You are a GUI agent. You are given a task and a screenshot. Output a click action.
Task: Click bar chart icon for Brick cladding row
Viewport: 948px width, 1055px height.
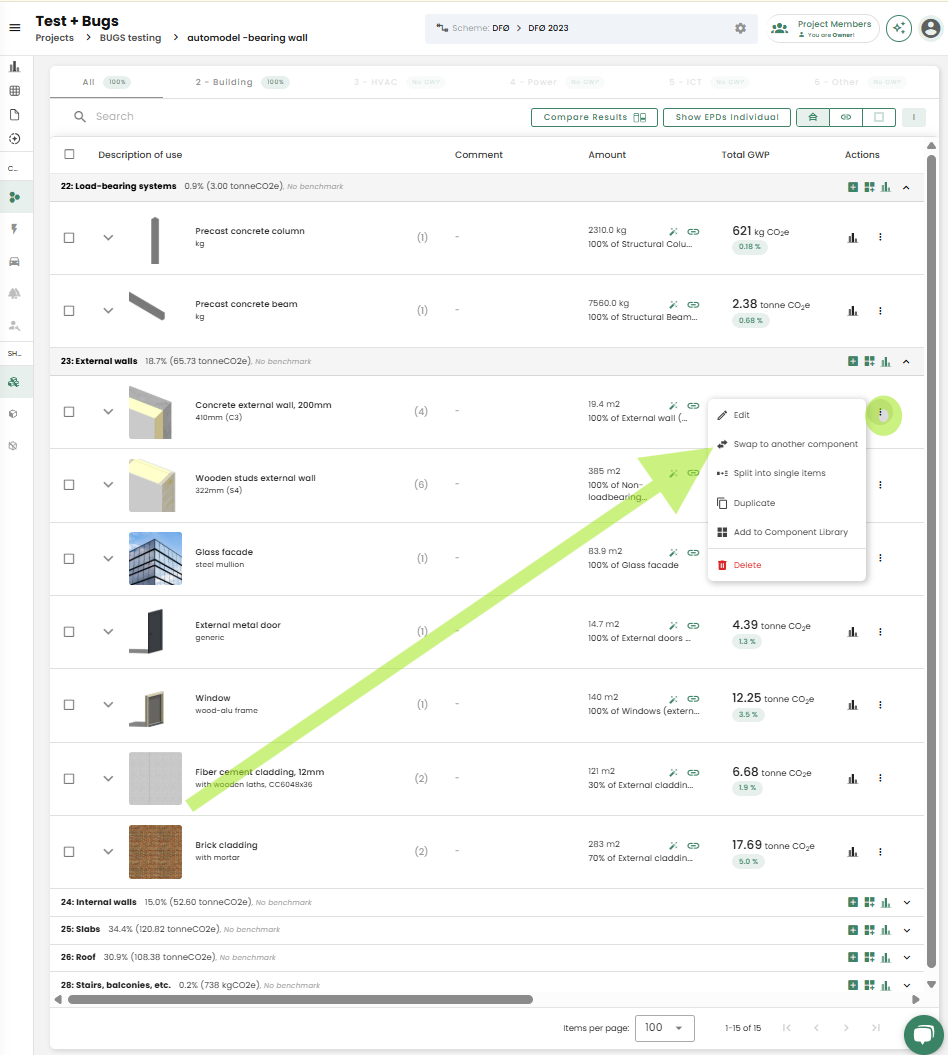click(x=853, y=852)
